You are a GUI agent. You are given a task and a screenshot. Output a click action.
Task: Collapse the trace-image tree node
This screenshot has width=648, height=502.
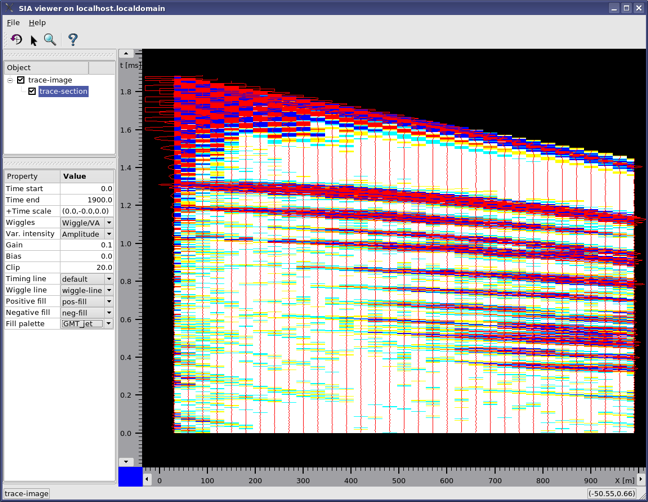10,80
